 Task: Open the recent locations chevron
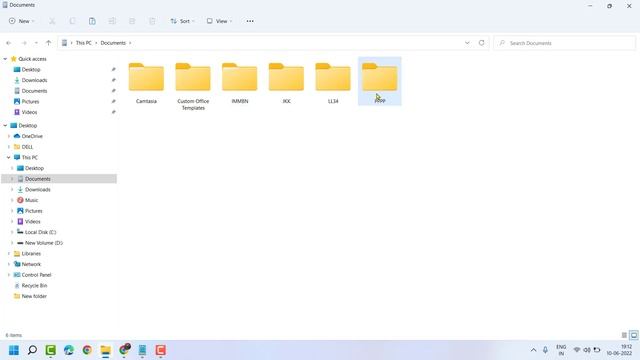[36, 43]
